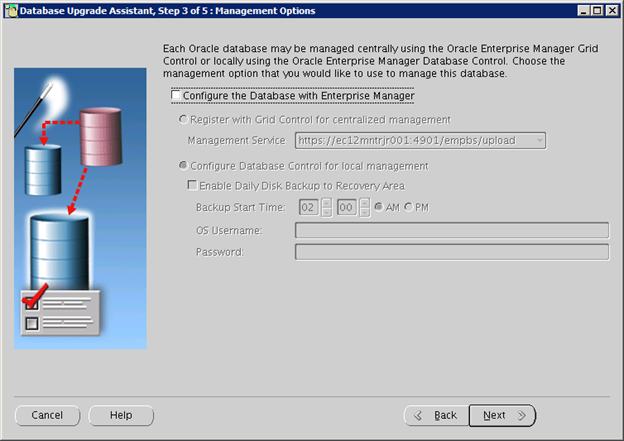Click the Cancel button
624x441 pixels.
(x=47, y=415)
